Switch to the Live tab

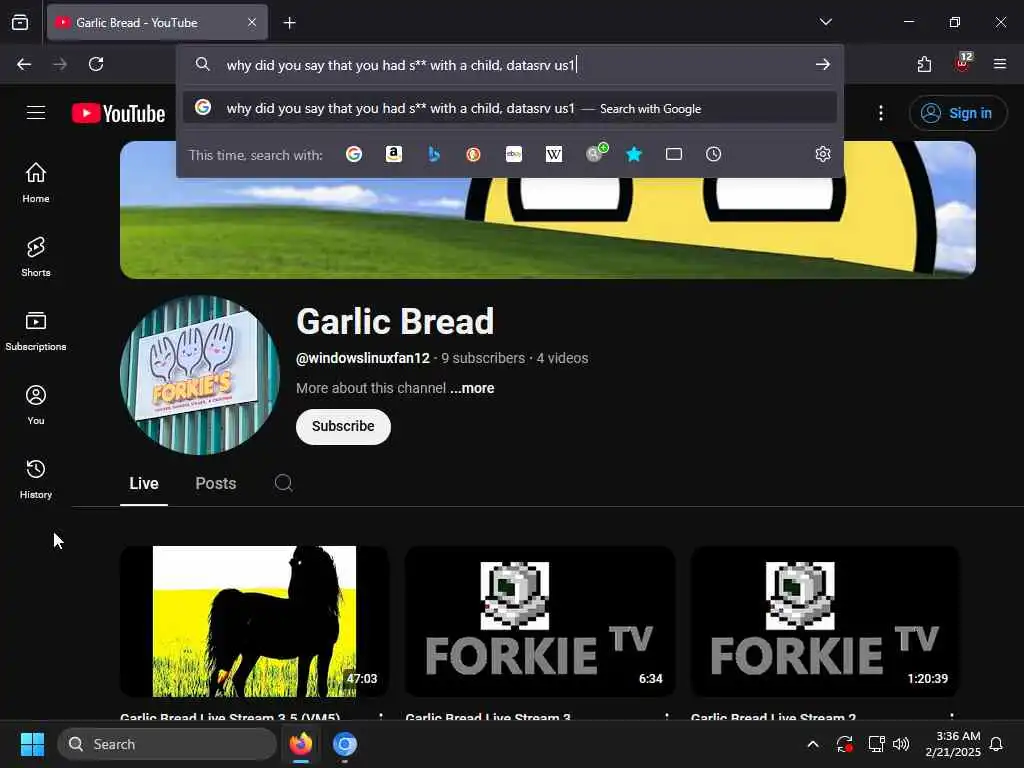pyautogui.click(x=144, y=483)
